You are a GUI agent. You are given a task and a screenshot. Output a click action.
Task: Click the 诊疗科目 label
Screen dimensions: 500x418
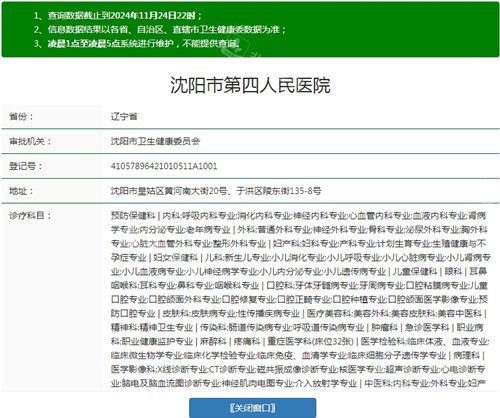click(30, 216)
